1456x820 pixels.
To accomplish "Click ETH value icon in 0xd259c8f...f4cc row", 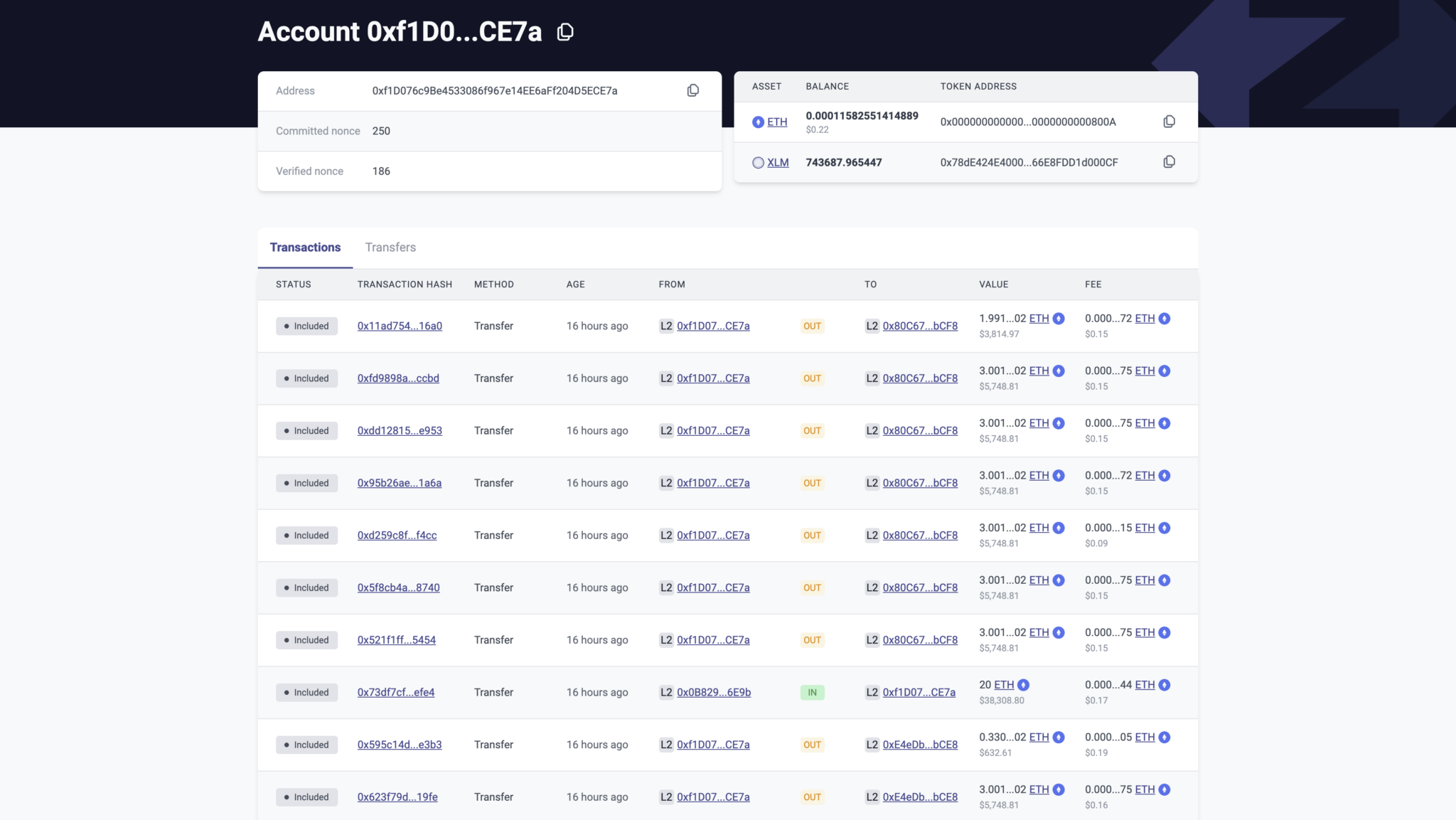I will 1059,528.
